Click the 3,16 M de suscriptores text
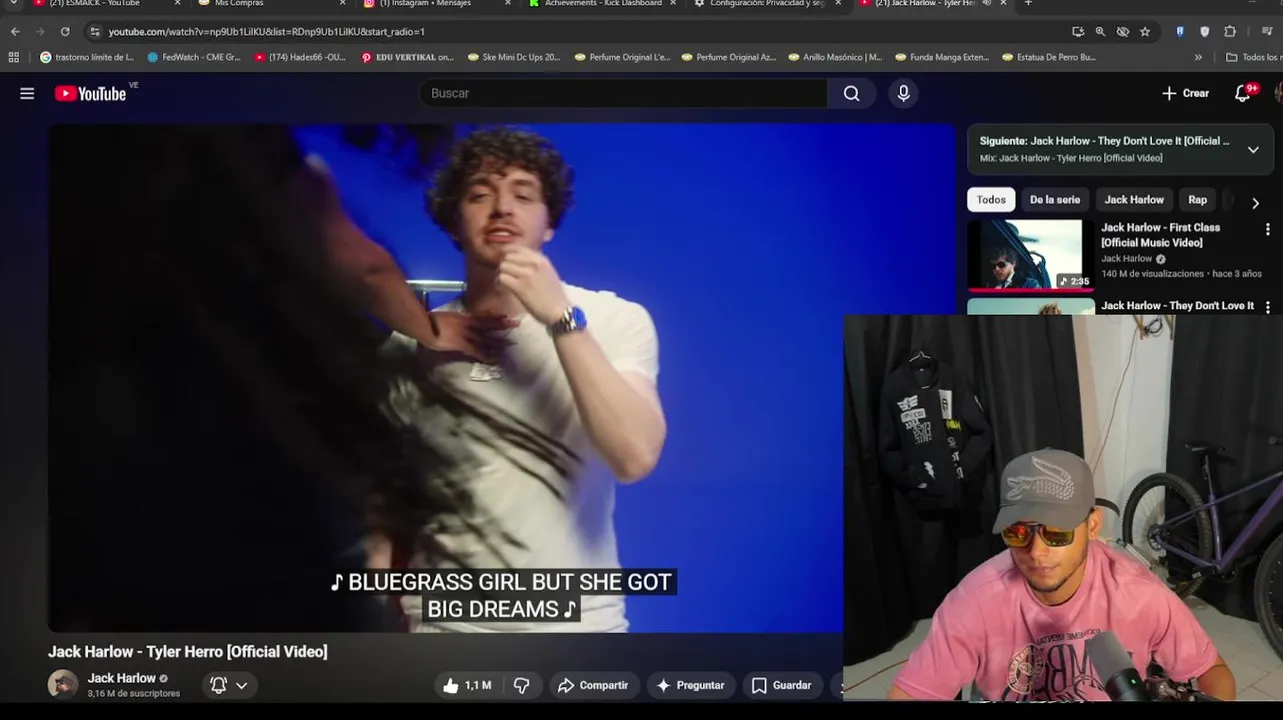The image size is (1283, 720). pos(134,693)
